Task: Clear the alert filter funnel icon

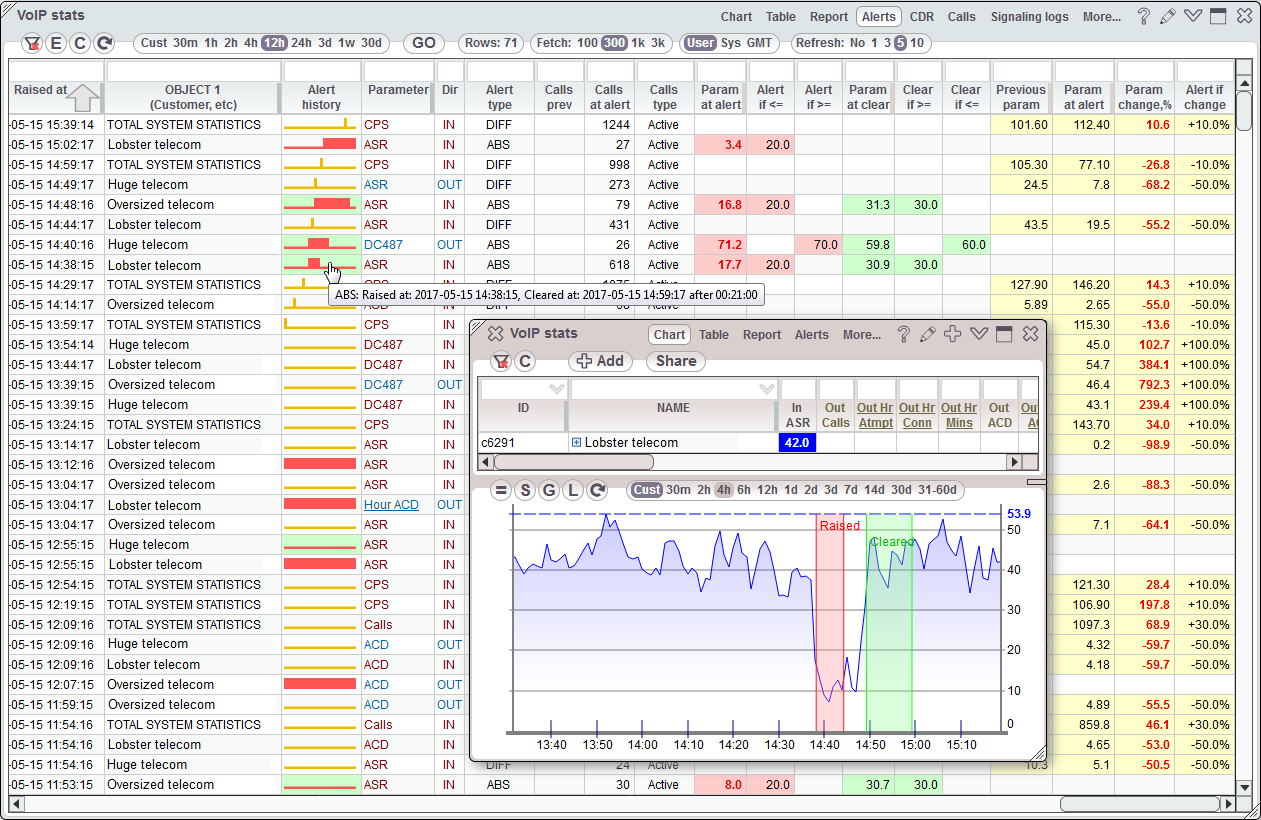Action: pyautogui.click(x=33, y=43)
